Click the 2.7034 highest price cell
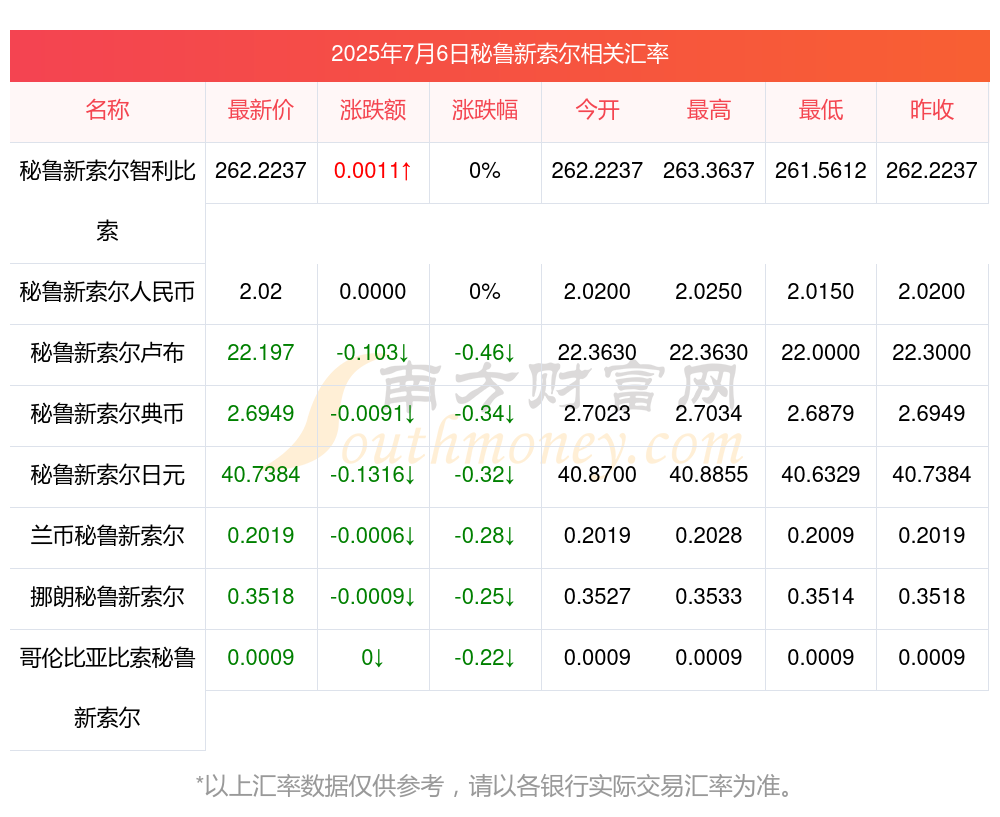The height and width of the screenshot is (817, 1000). coord(709,413)
